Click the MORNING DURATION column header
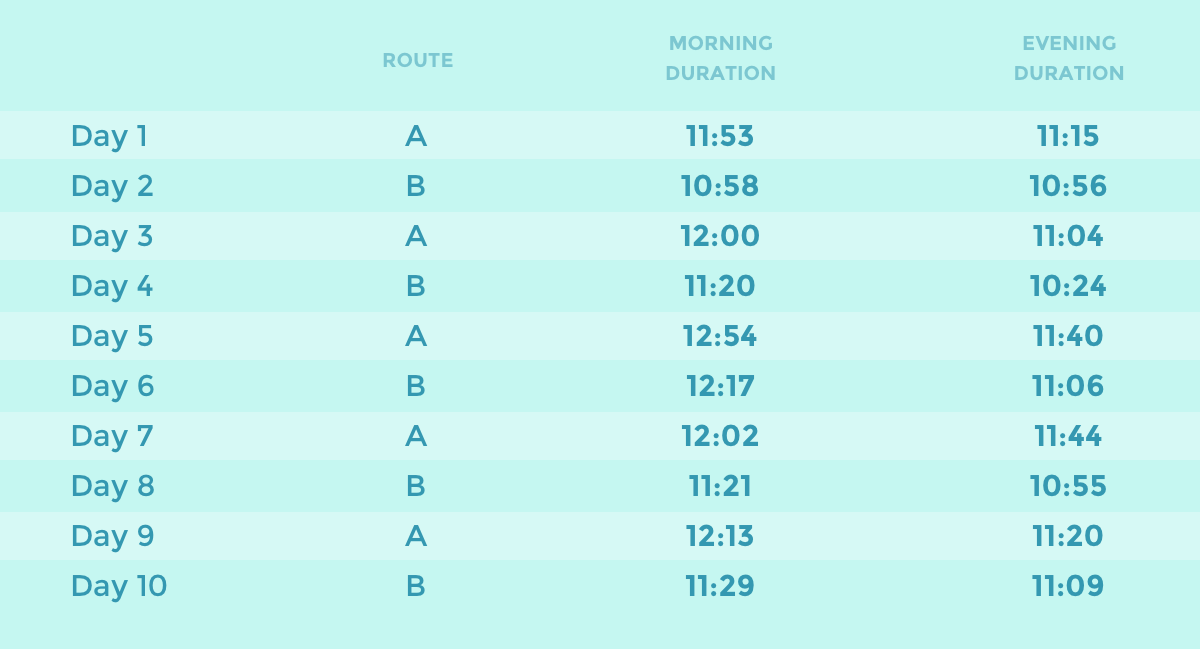Screen dimensions: 1200x649 point(720,58)
